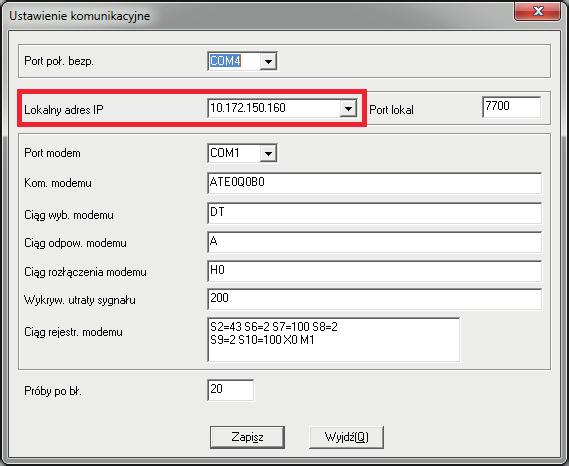
Task: Click the COM1 value in Port modem combo
Action: coord(225,153)
